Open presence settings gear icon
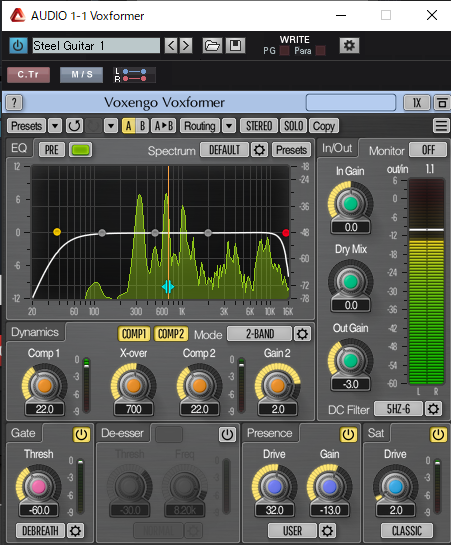The height and width of the screenshot is (545, 451). pos(327,531)
